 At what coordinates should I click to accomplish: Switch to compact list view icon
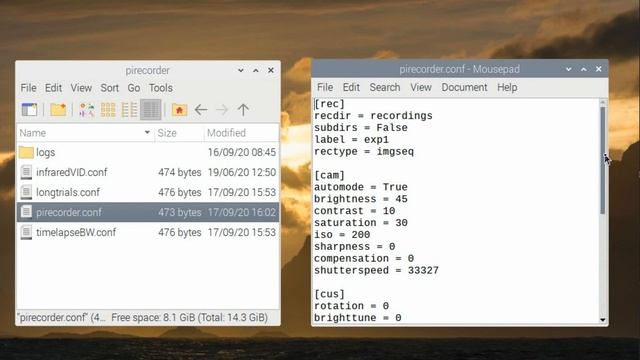point(129,110)
